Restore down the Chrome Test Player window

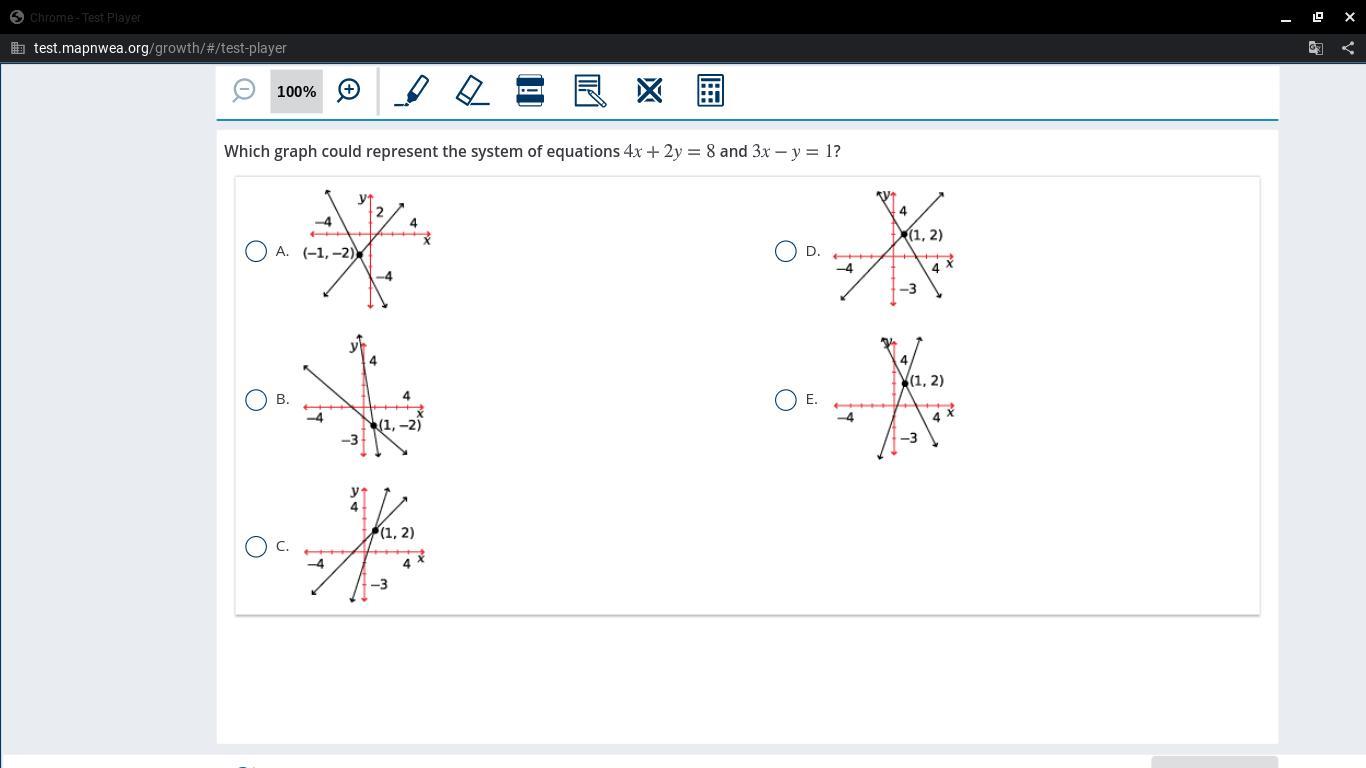1318,17
